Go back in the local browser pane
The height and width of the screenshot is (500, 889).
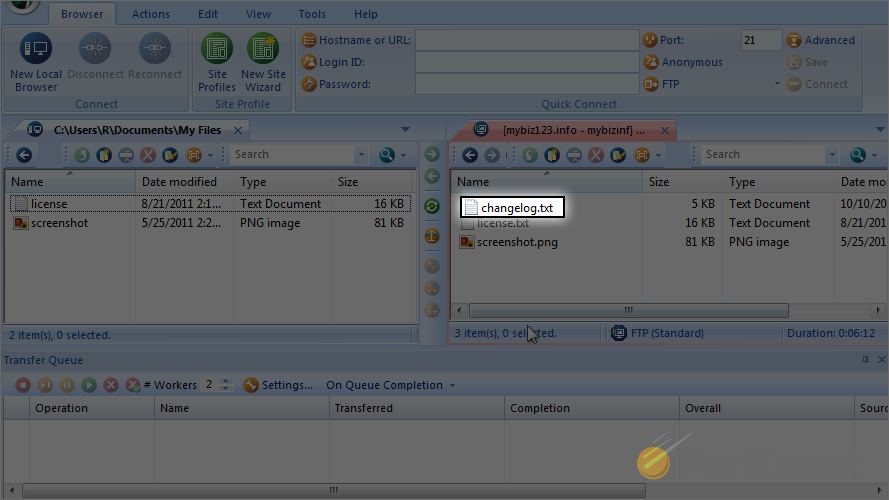point(24,155)
